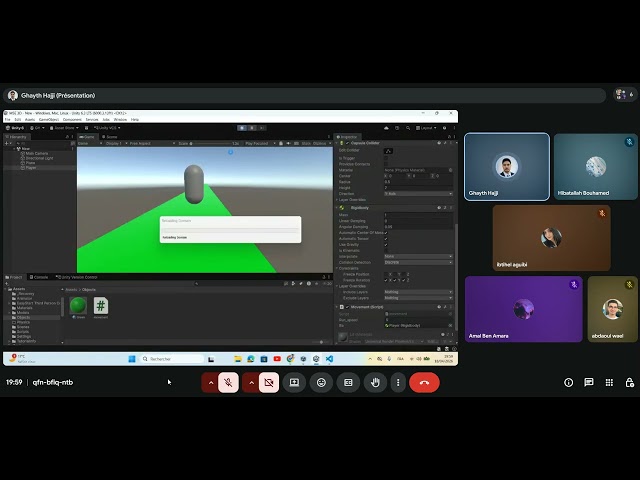
Task: Select the Green material asset thumbnail
Action: pos(78,305)
